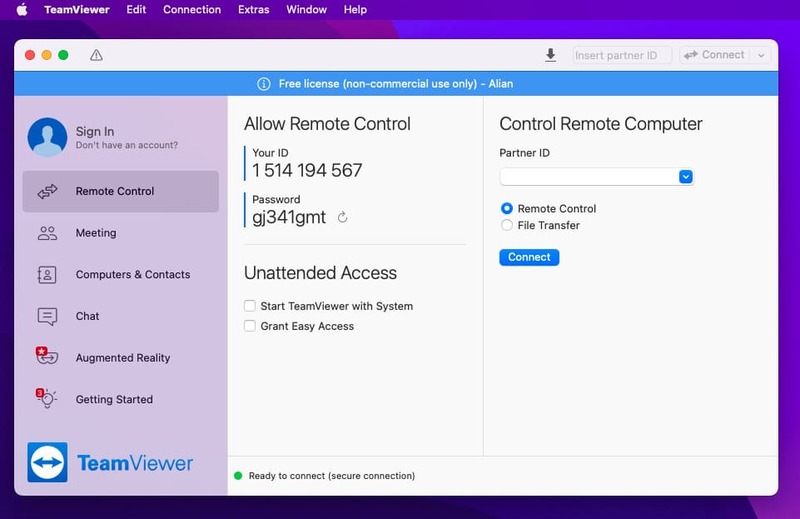The height and width of the screenshot is (519, 800).
Task: Click the Insert partner ID toolbar field
Action: (x=622, y=55)
